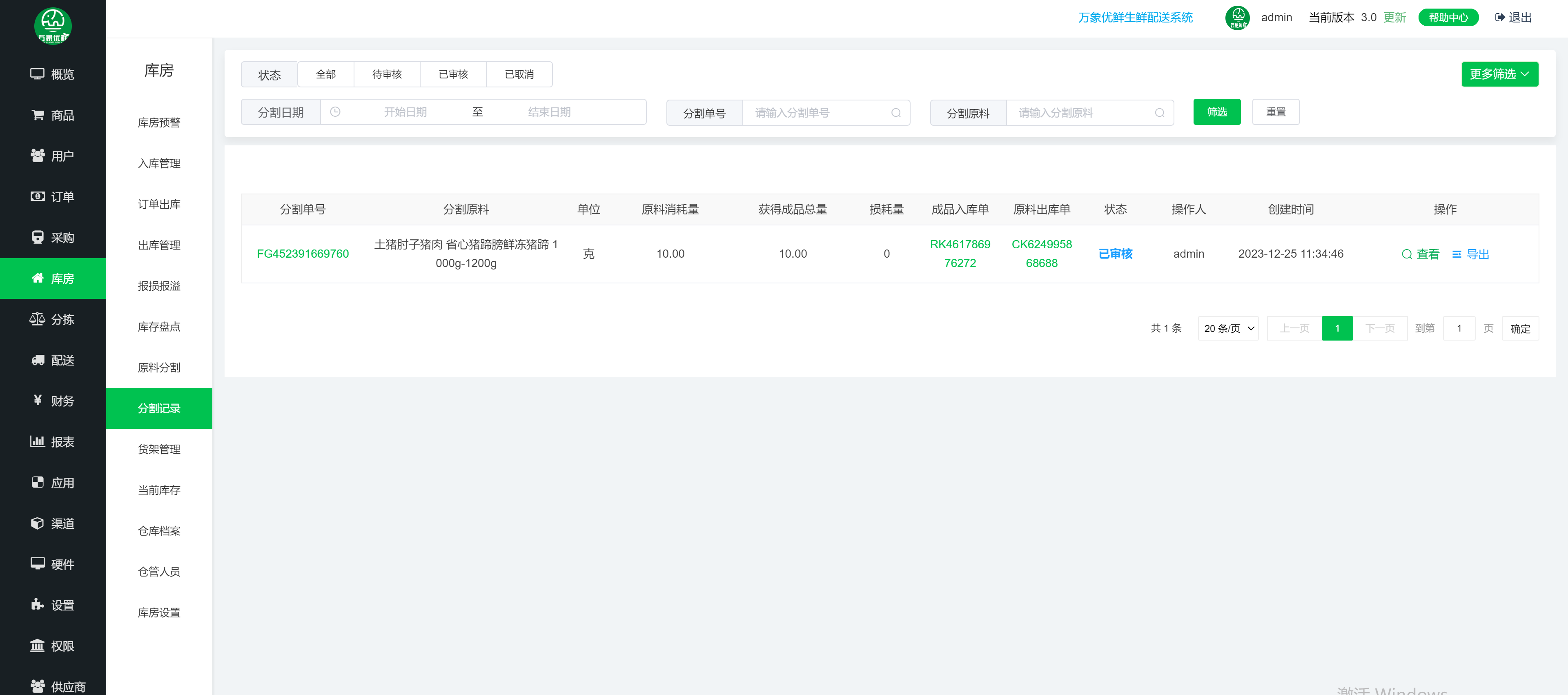
Task: Open the 开始日期 date picker
Action: [405, 112]
